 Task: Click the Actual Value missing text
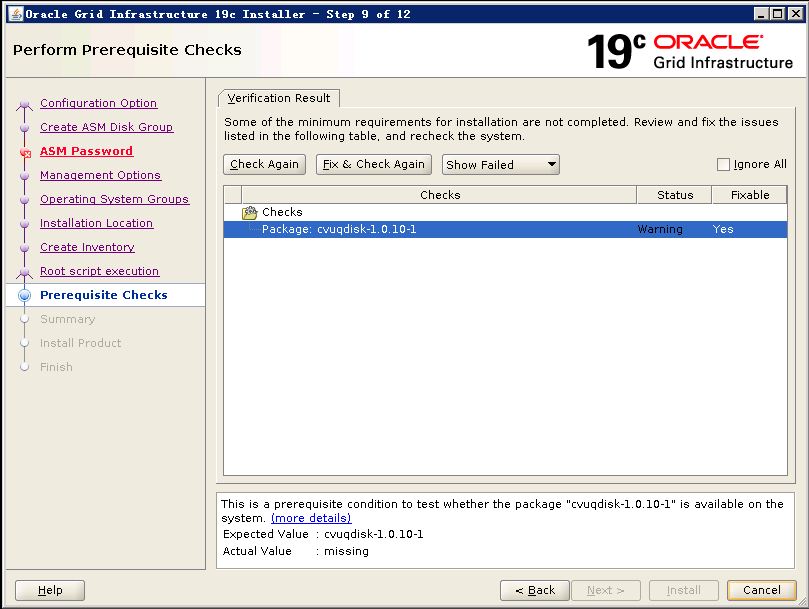coord(346,551)
